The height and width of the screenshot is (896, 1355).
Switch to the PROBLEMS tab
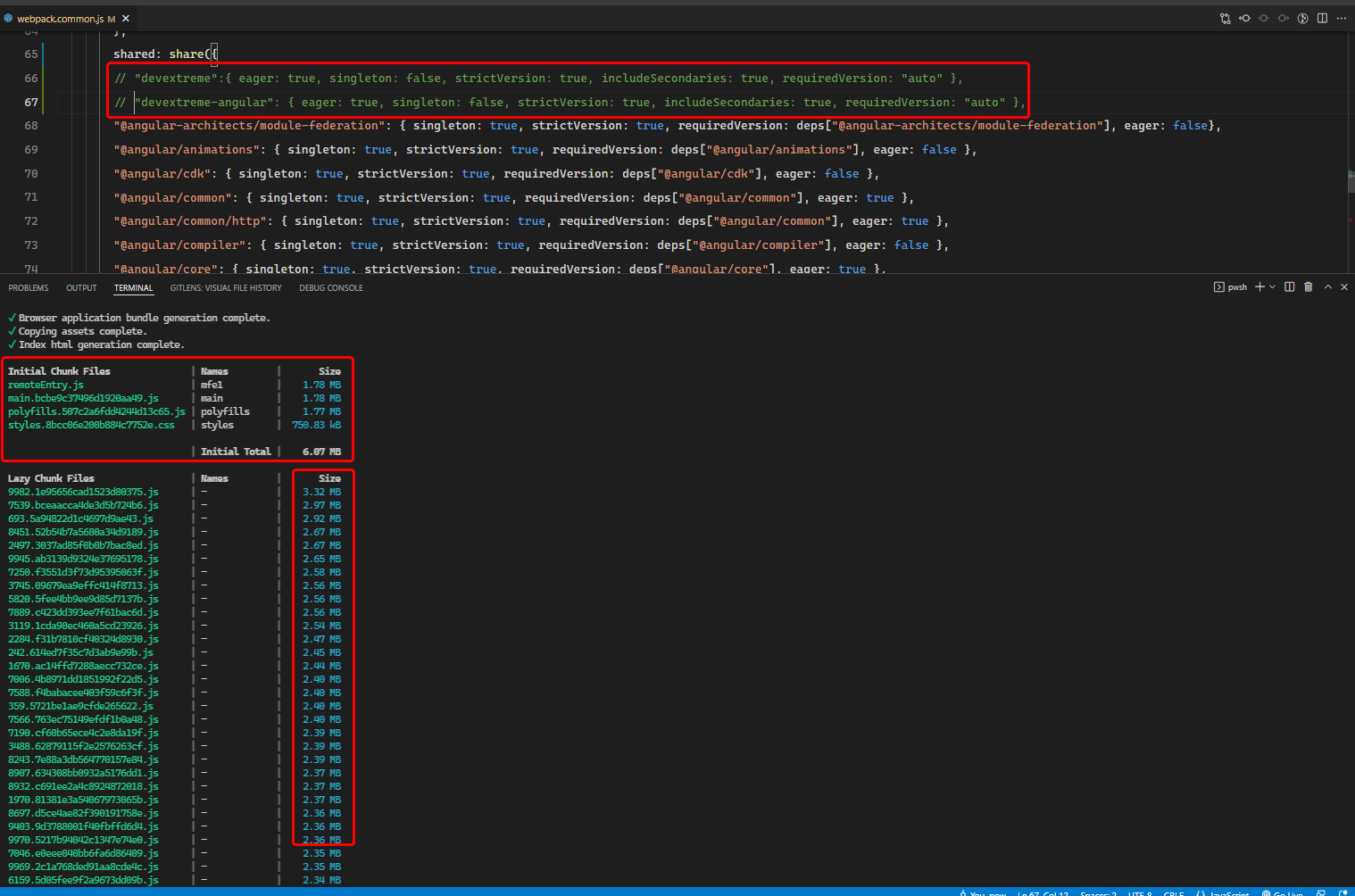coord(29,287)
